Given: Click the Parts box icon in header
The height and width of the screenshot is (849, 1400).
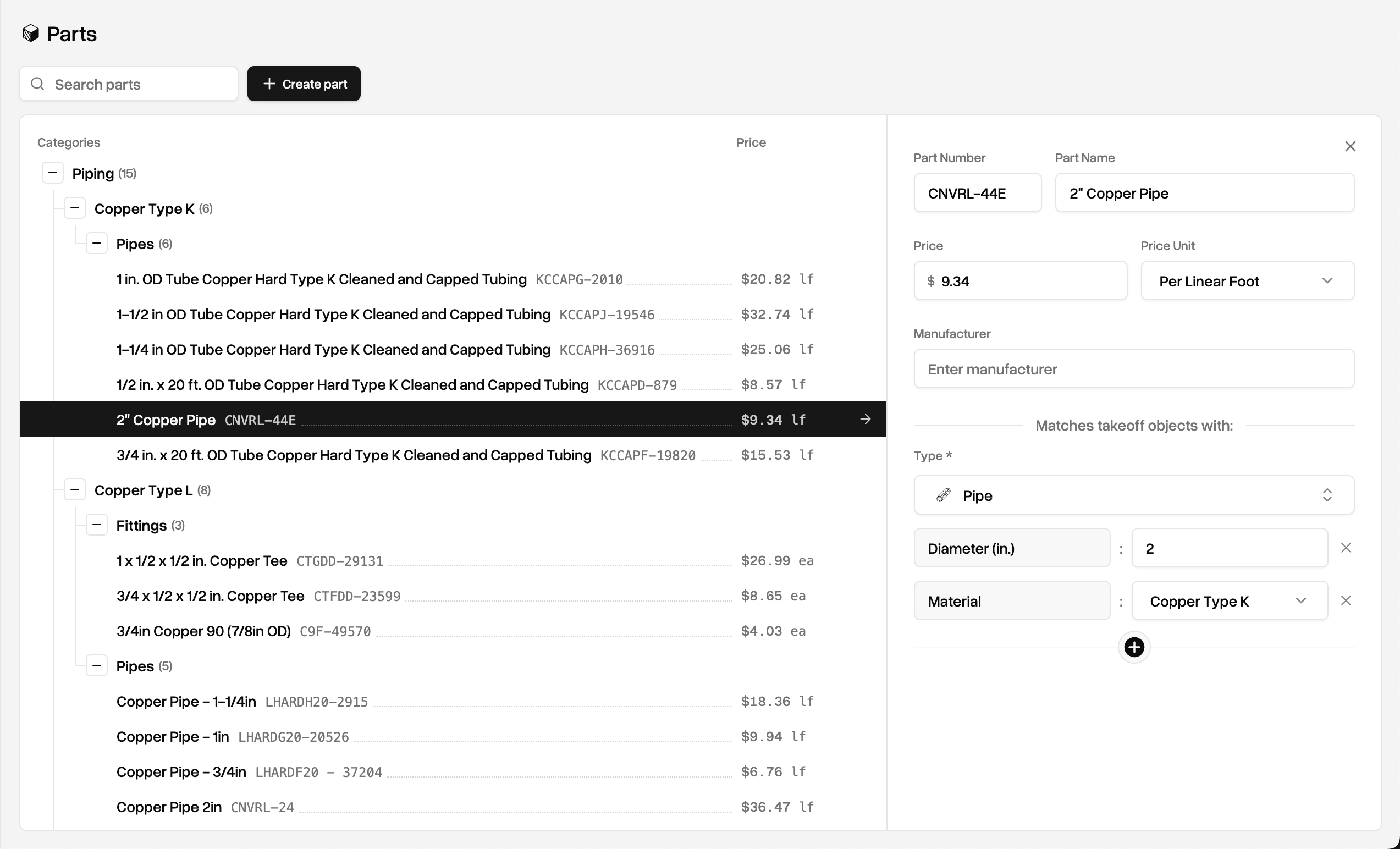Looking at the screenshot, I should click(31, 34).
